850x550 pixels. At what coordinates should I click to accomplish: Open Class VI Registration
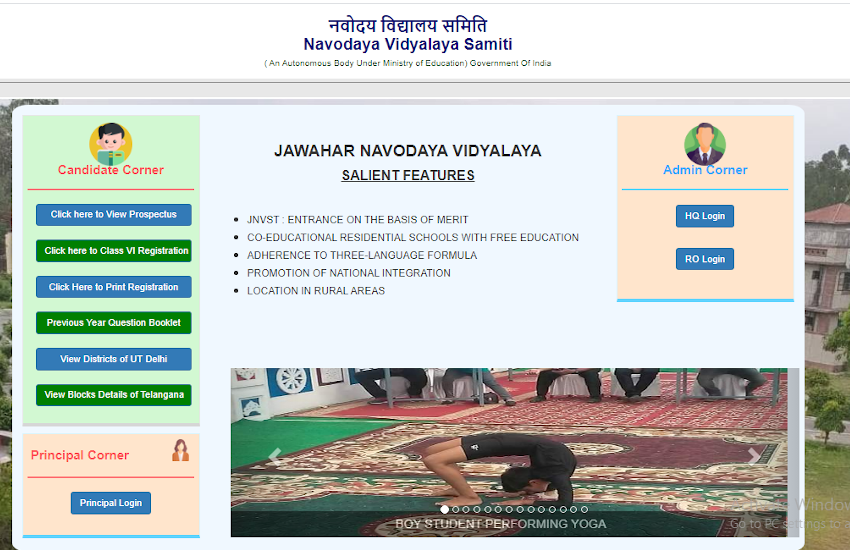[x=114, y=251]
